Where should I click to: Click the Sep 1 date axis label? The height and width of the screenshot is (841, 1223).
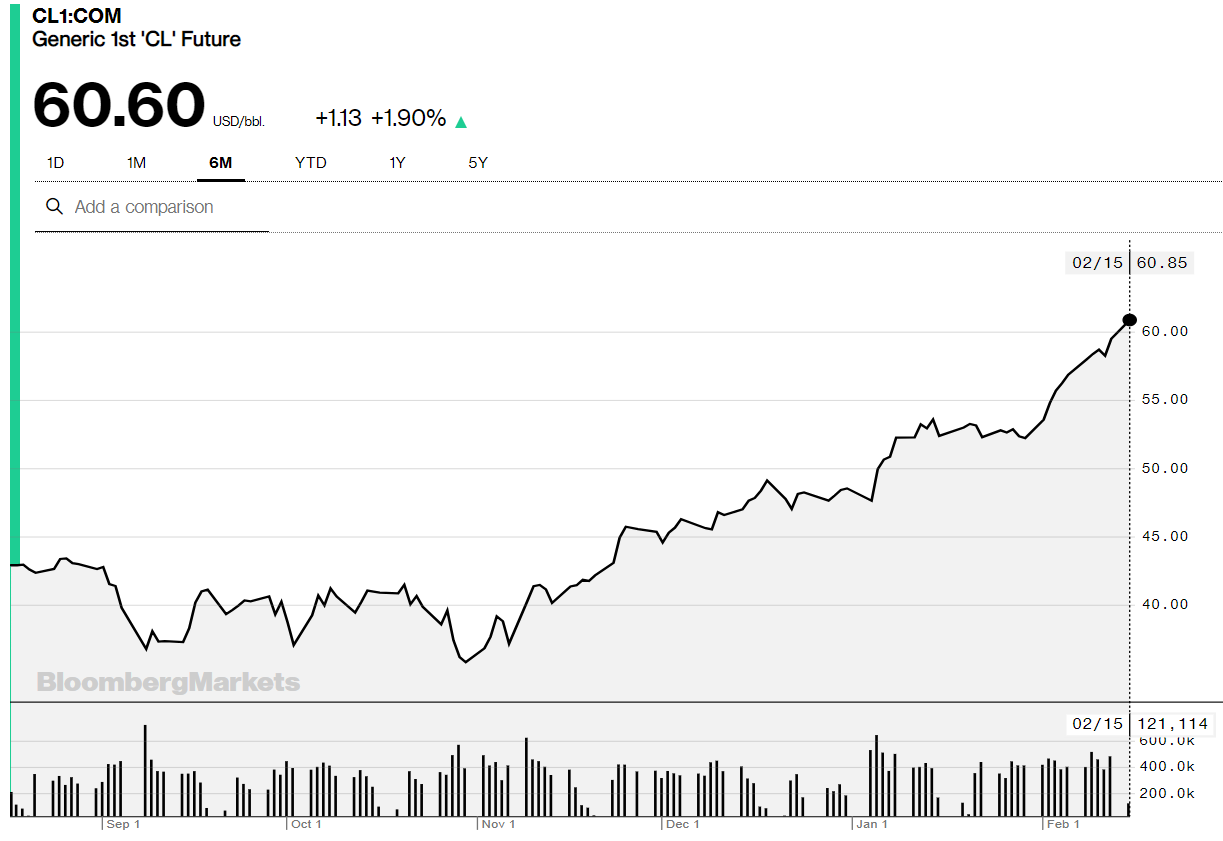123,824
